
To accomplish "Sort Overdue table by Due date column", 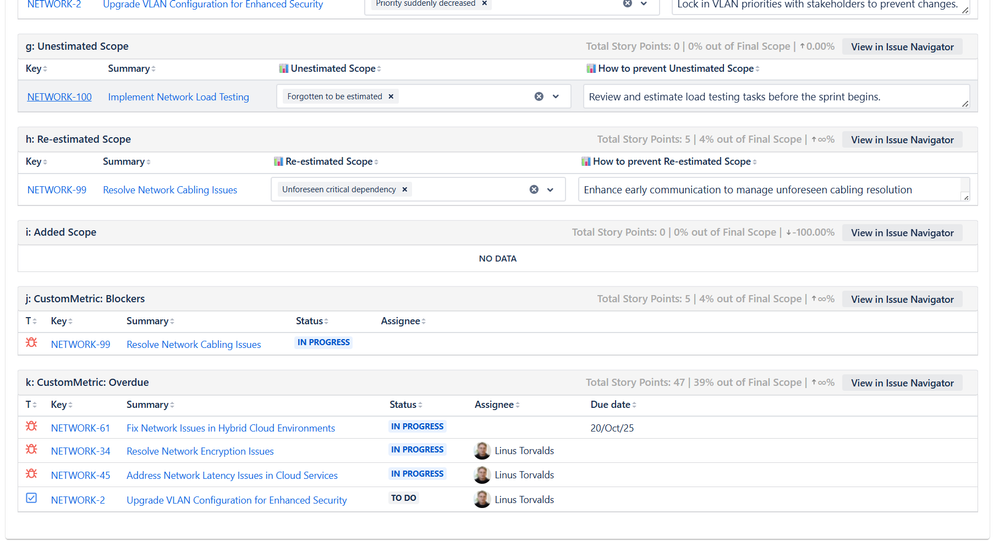I will [612, 405].
